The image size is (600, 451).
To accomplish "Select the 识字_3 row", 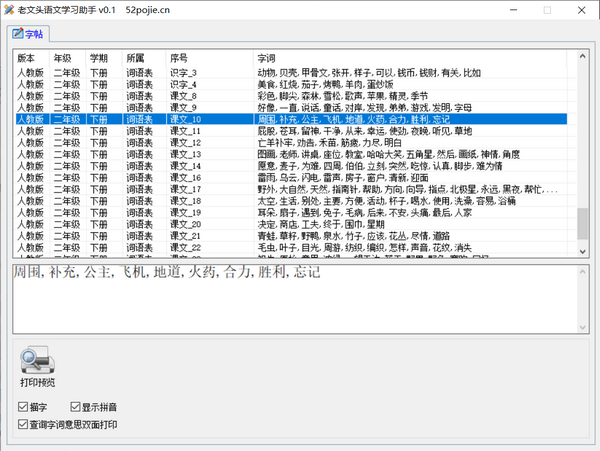I will (184, 73).
